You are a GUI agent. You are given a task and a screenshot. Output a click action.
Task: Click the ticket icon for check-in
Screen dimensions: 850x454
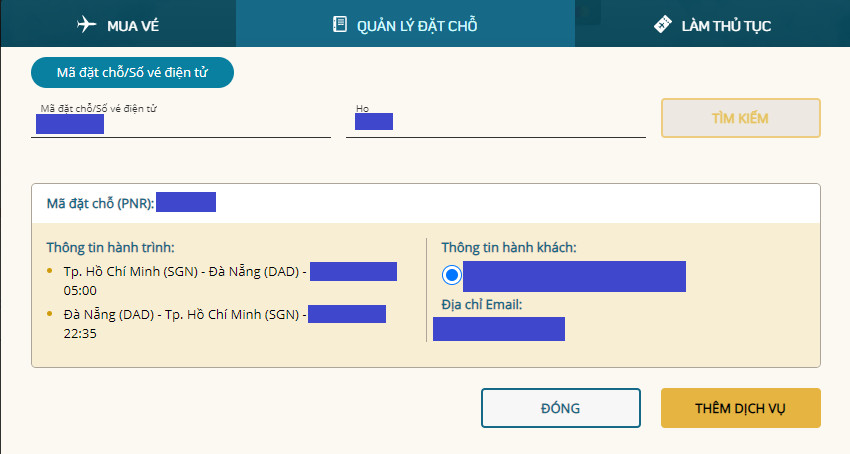point(662,25)
